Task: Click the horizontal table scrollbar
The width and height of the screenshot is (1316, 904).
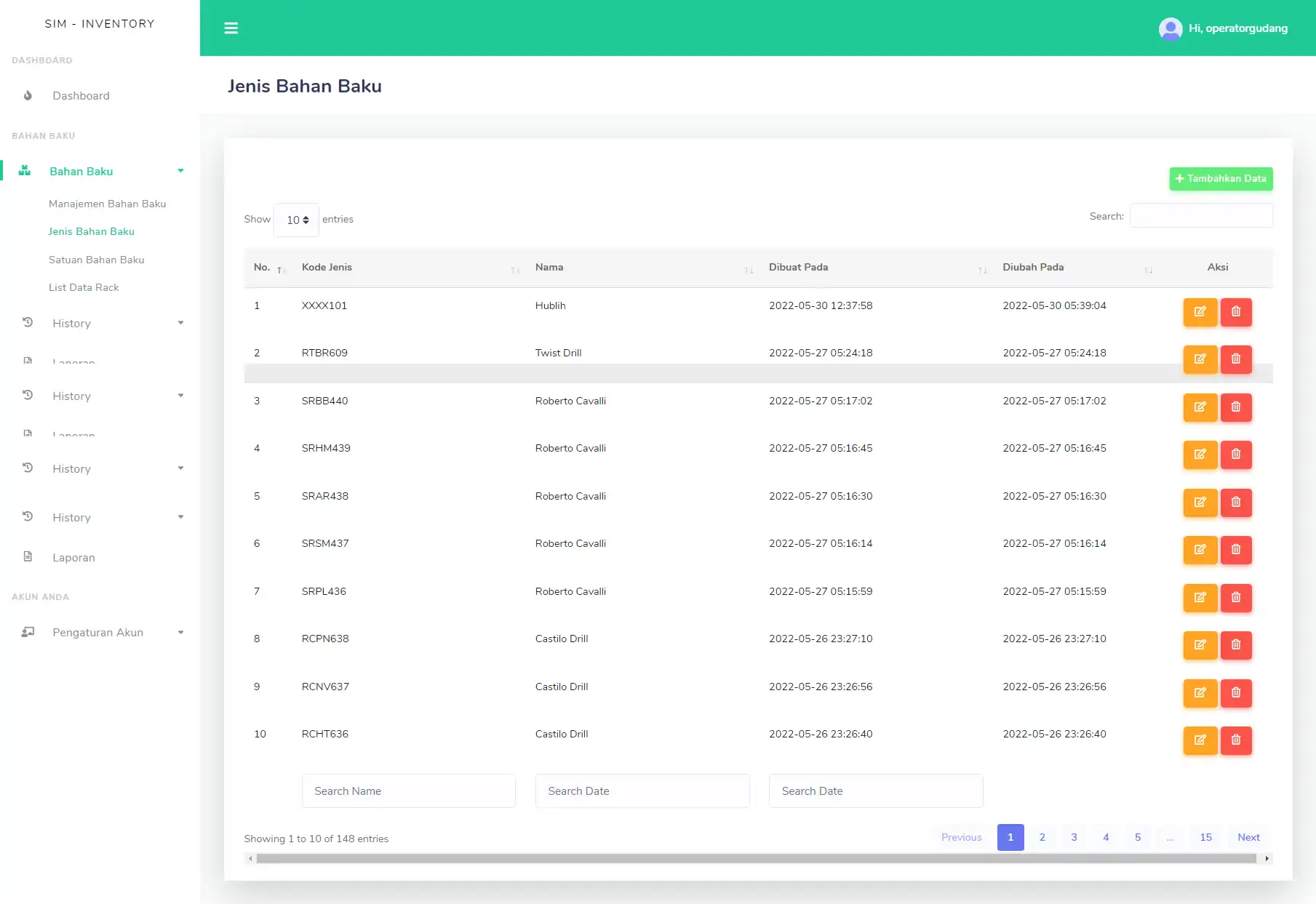Action: point(757,859)
